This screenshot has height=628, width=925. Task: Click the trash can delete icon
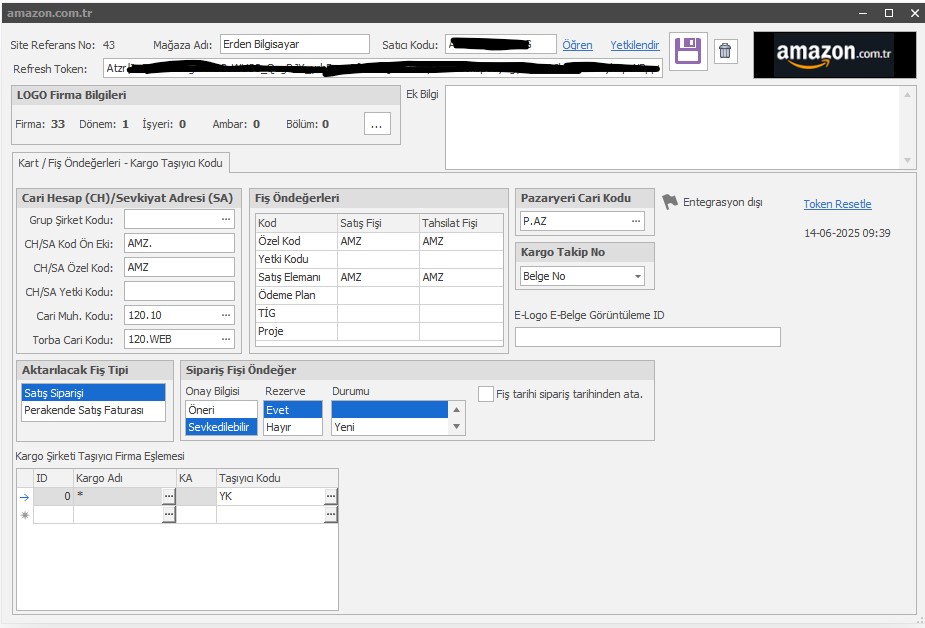[x=725, y=51]
